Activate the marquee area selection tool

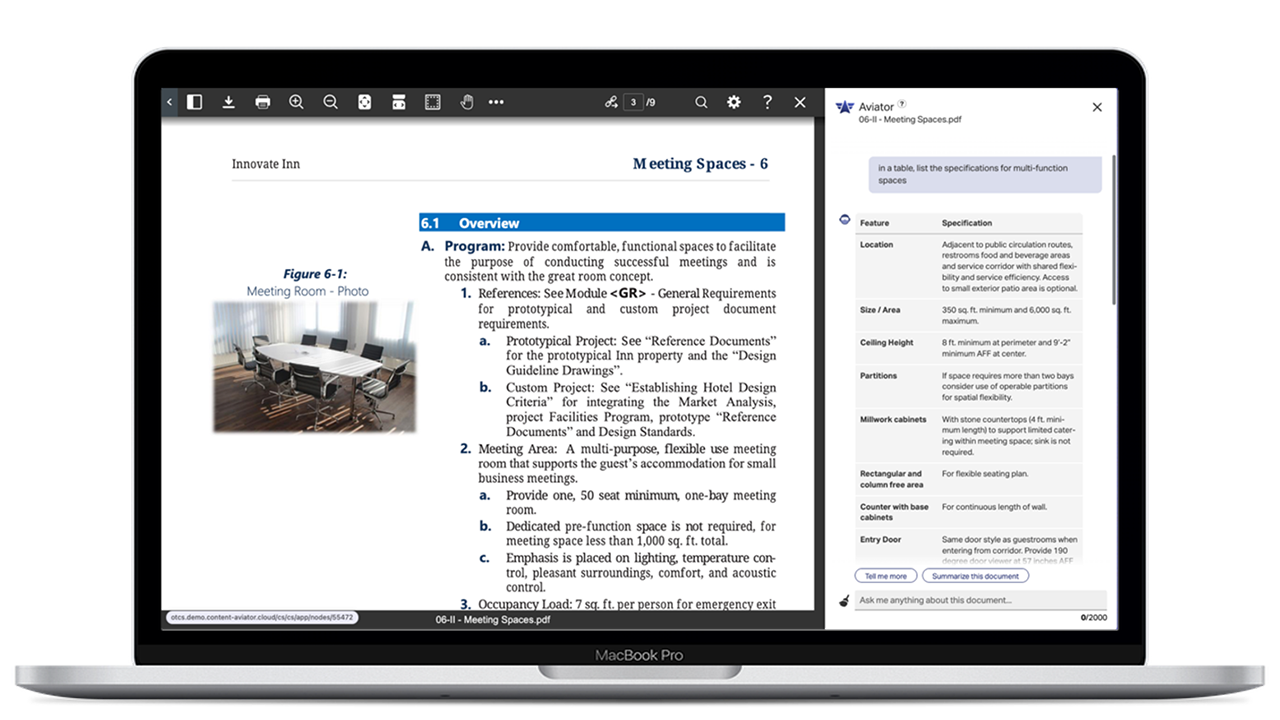[x=432, y=102]
